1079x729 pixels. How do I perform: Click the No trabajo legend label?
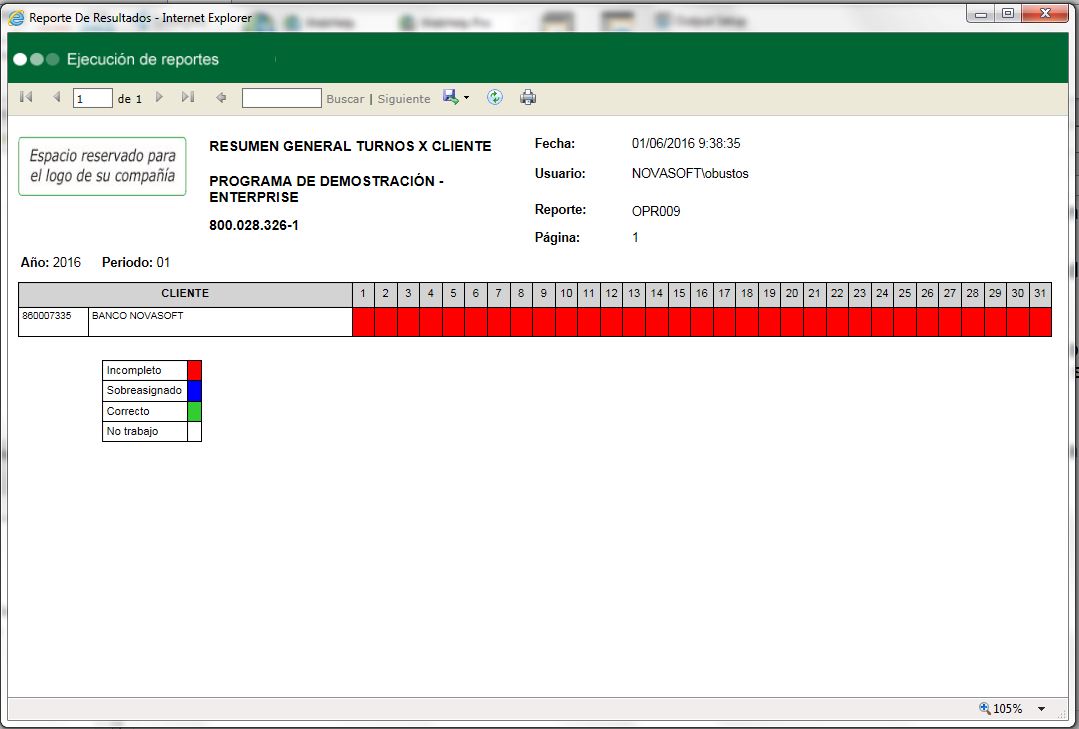pyautogui.click(x=132, y=431)
